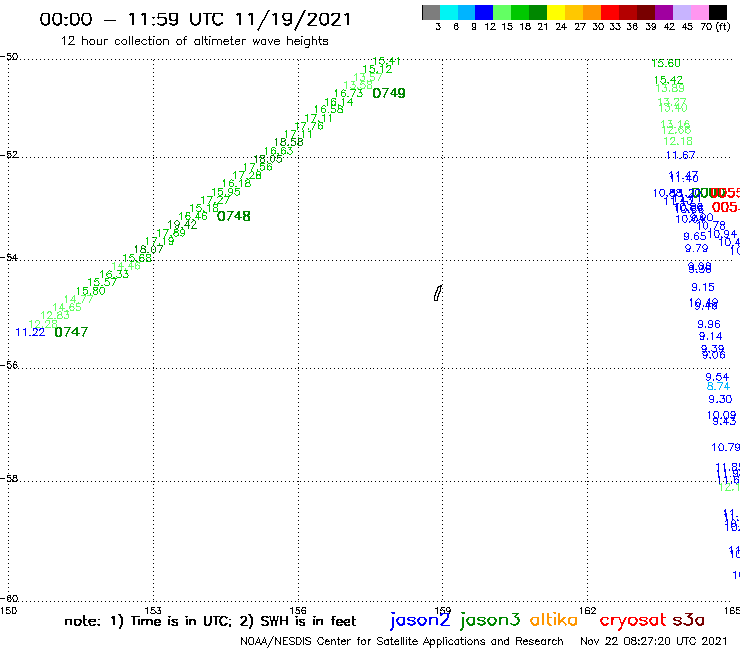Click the wave height value '18.07'
Screen dimensions: 740x650
coord(148,249)
